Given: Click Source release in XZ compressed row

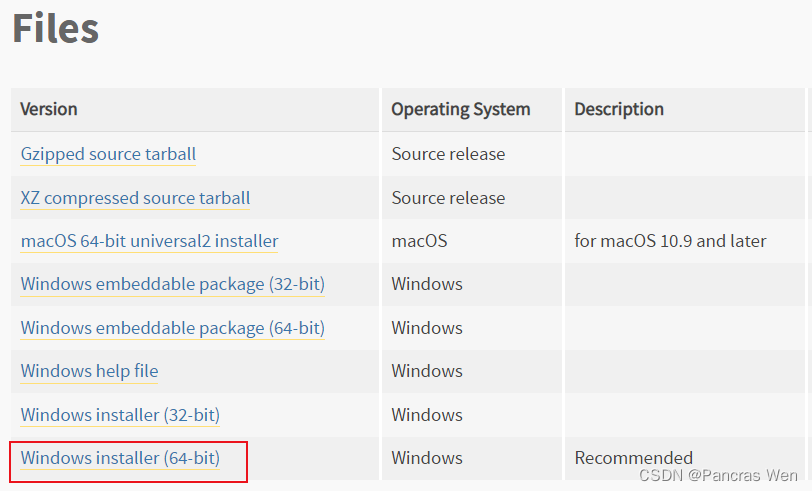Looking at the screenshot, I should coord(448,198).
